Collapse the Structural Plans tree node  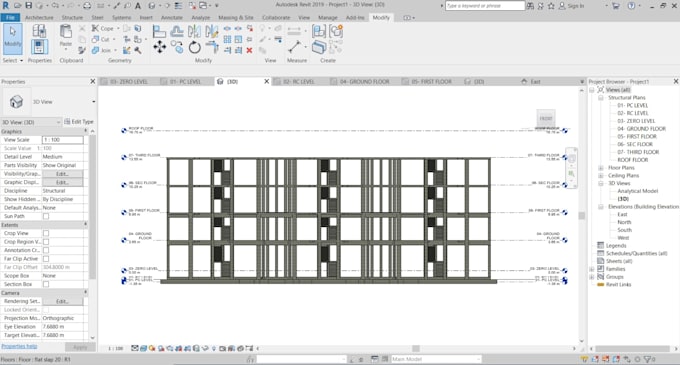click(x=601, y=98)
